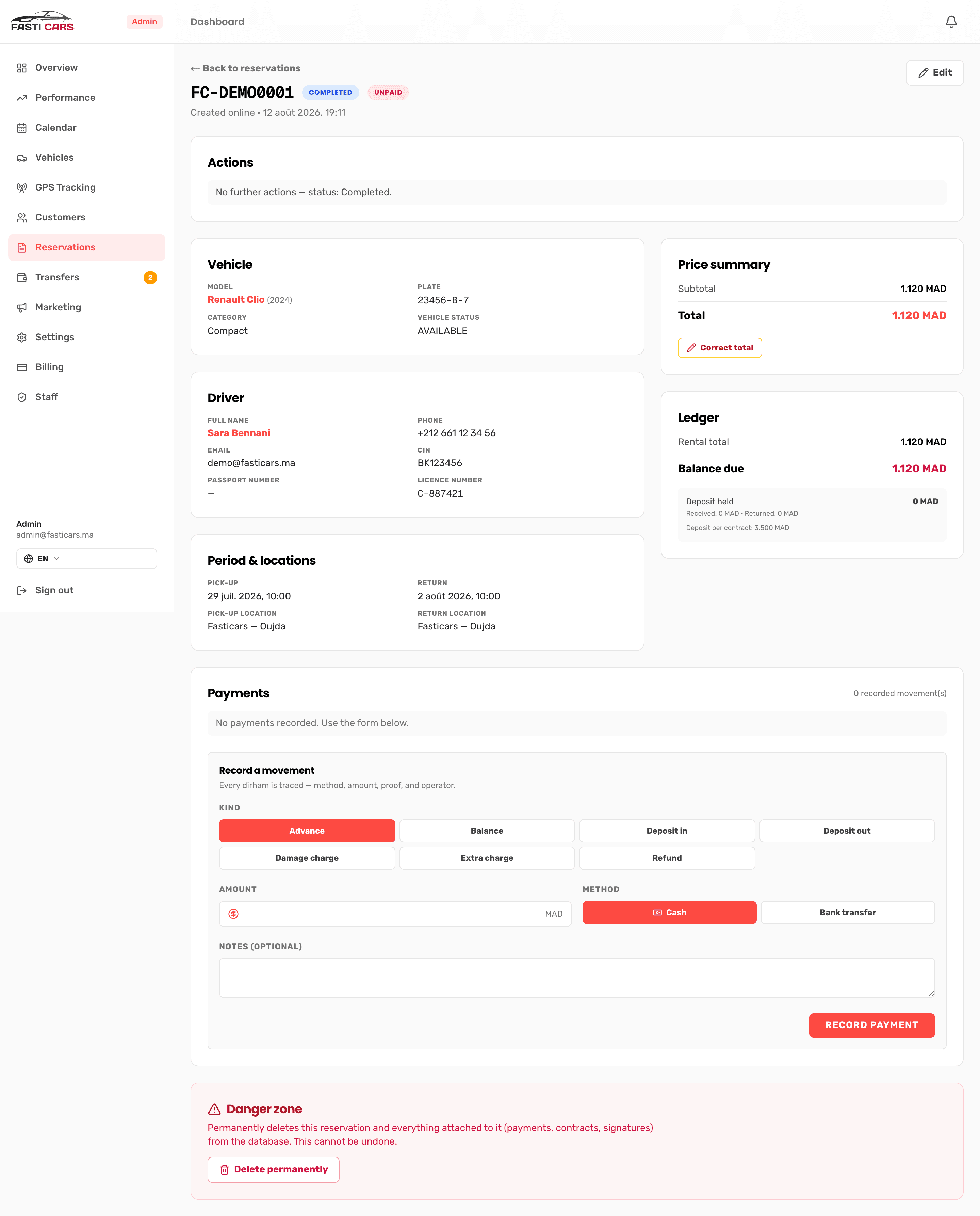Image resolution: width=980 pixels, height=1216 pixels.
Task: Go back to reservations list
Action: point(246,68)
